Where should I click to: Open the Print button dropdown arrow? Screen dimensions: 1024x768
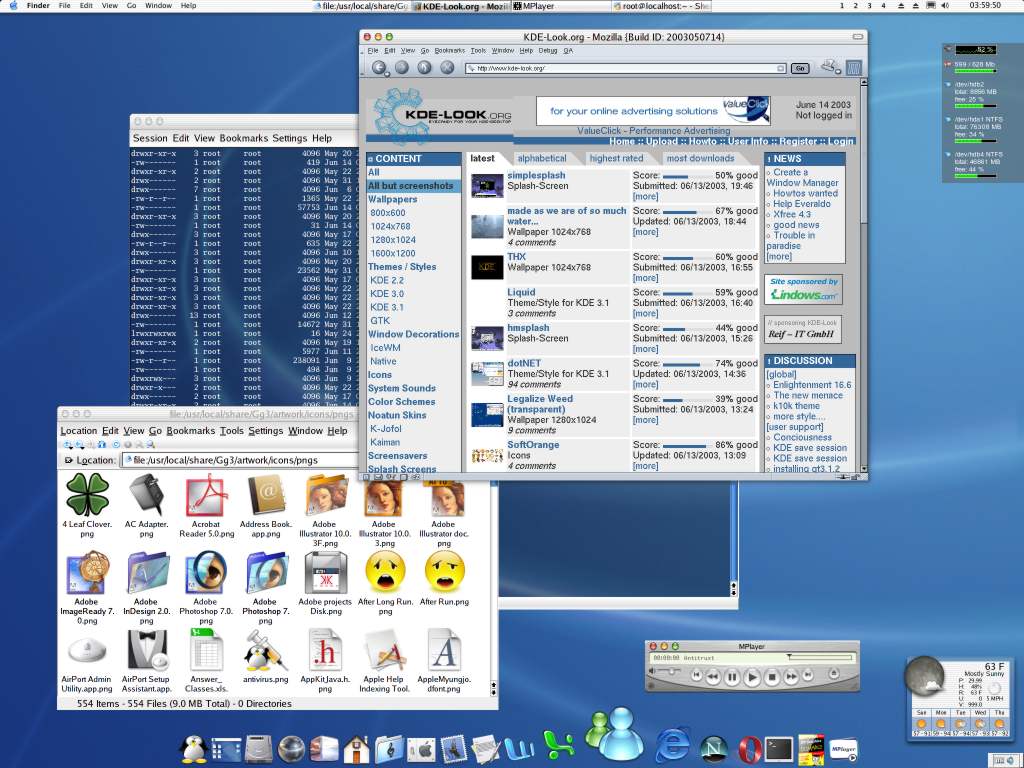click(837, 71)
